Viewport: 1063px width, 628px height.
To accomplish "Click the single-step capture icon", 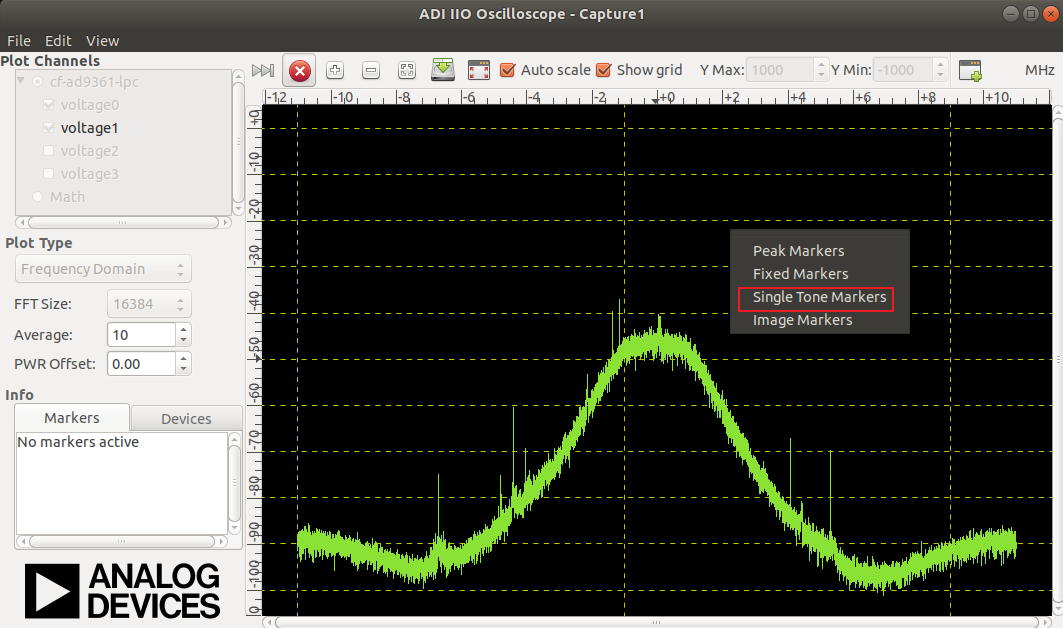I will pos(263,70).
